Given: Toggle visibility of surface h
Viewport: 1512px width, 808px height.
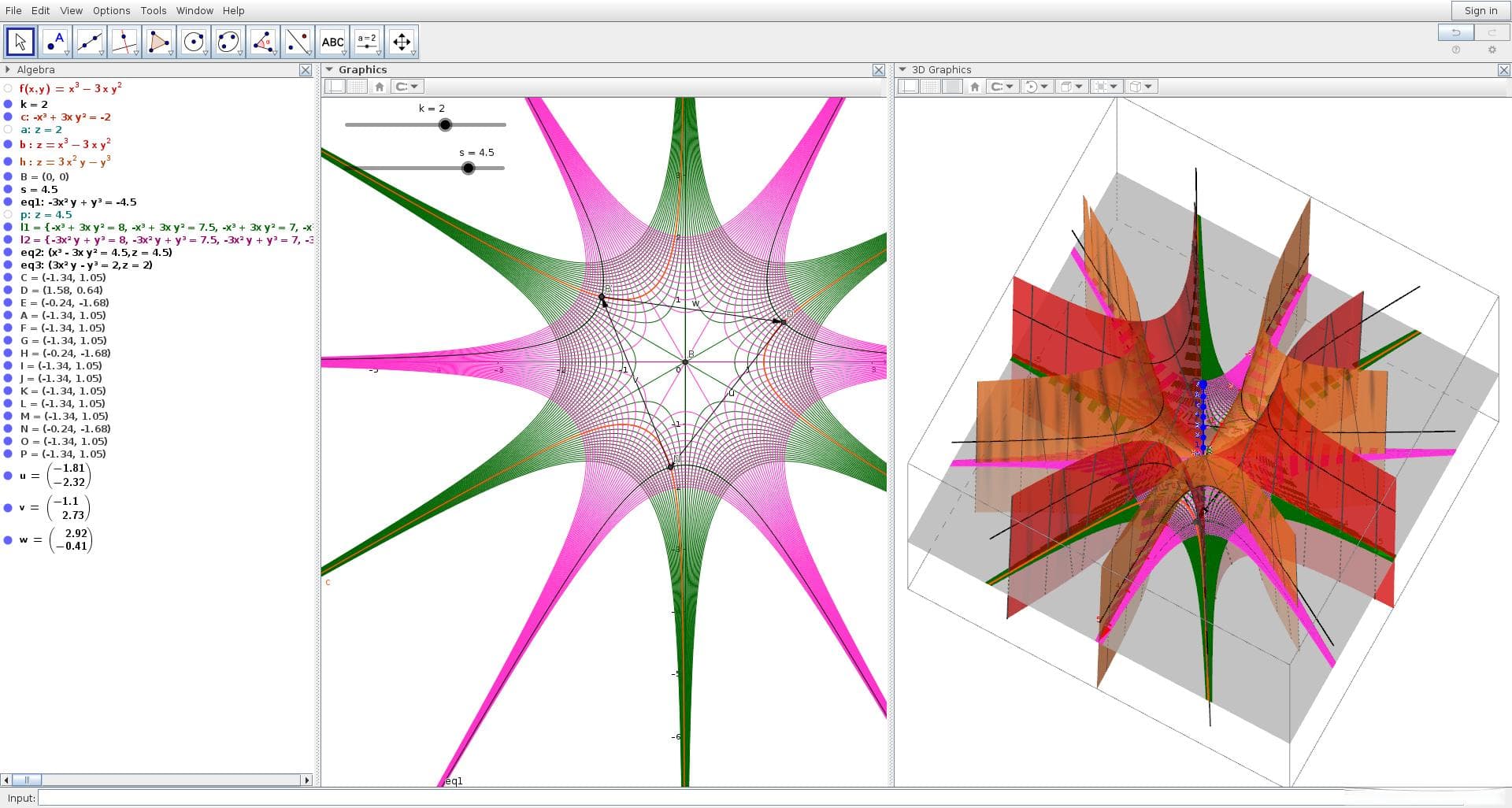Looking at the screenshot, I should coord(8,161).
